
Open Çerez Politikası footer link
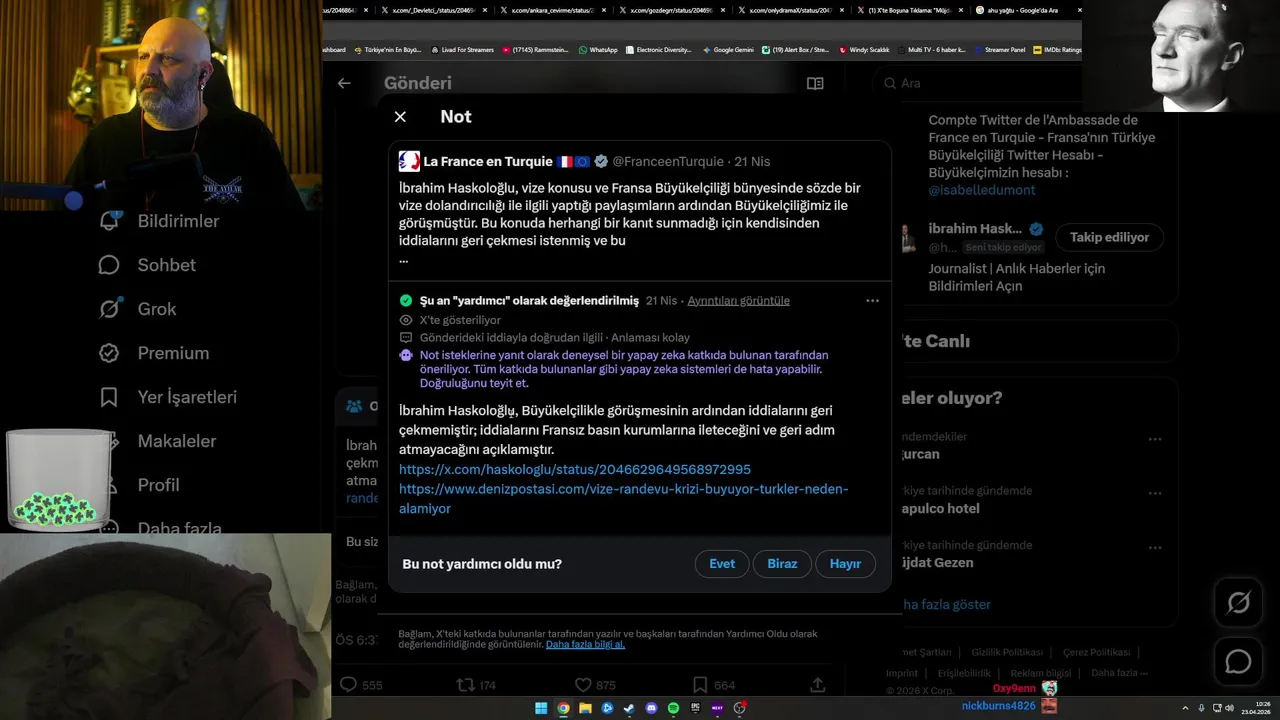[x=1096, y=652]
